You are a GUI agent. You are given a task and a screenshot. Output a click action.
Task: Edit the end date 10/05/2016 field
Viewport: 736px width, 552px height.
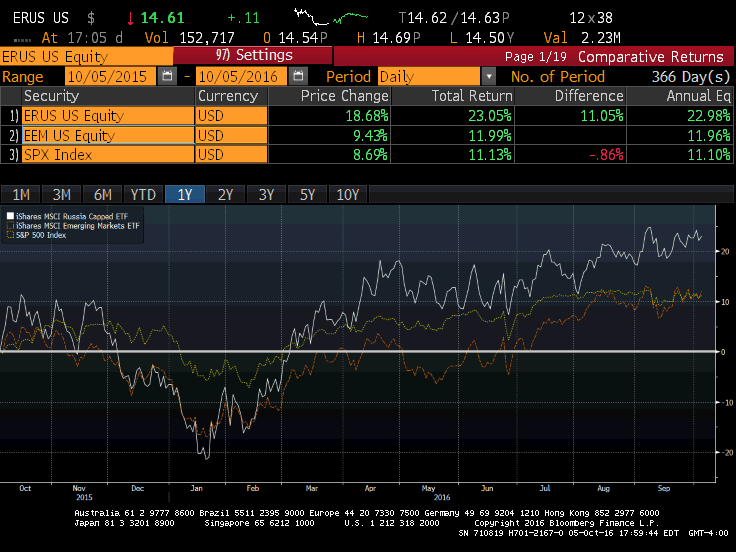[x=241, y=76]
